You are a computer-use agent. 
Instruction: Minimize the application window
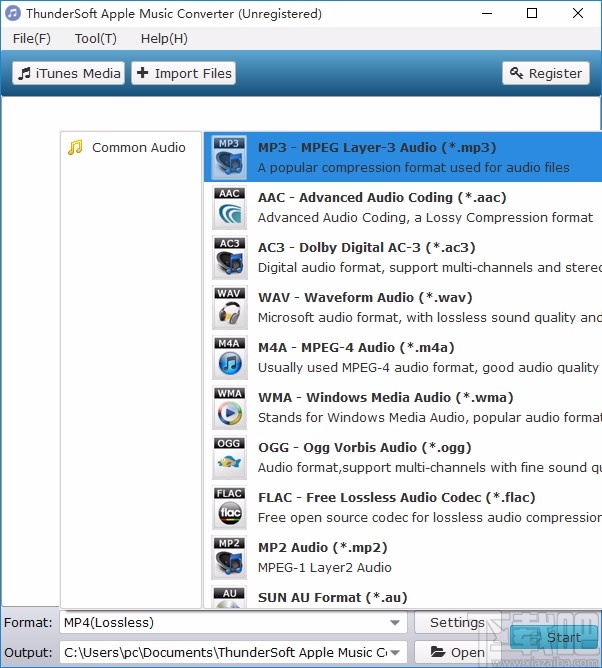point(487,13)
